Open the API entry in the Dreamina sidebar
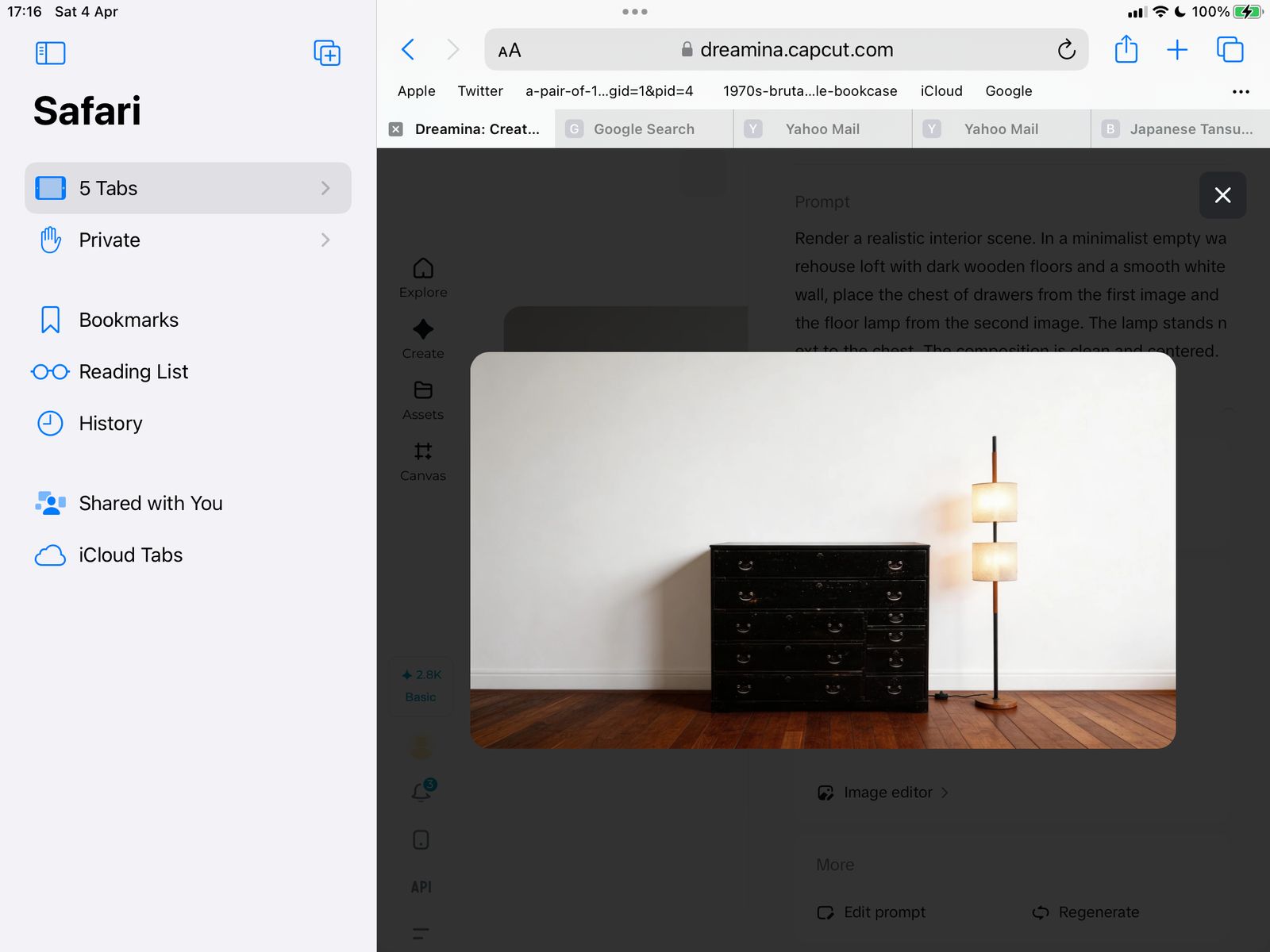This screenshot has width=1270, height=952. click(421, 887)
